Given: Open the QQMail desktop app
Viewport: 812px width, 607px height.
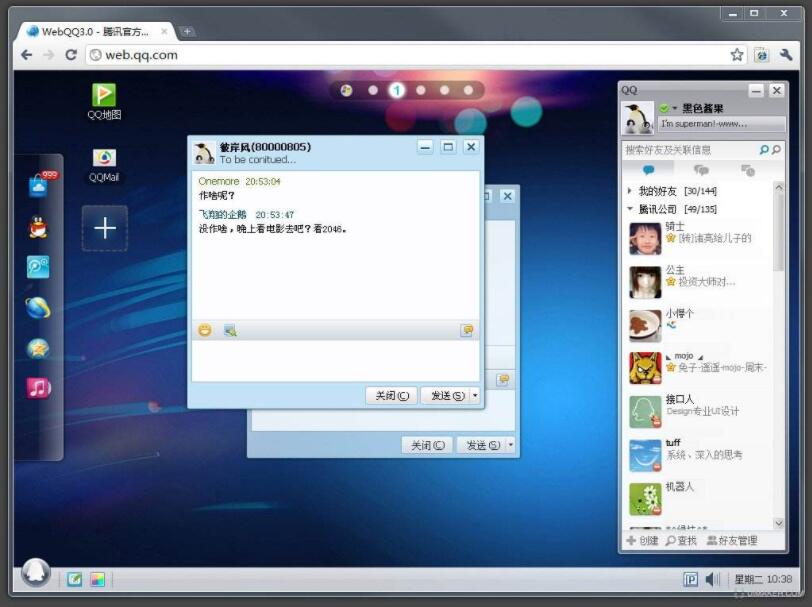Looking at the screenshot, I should [104, 165].
